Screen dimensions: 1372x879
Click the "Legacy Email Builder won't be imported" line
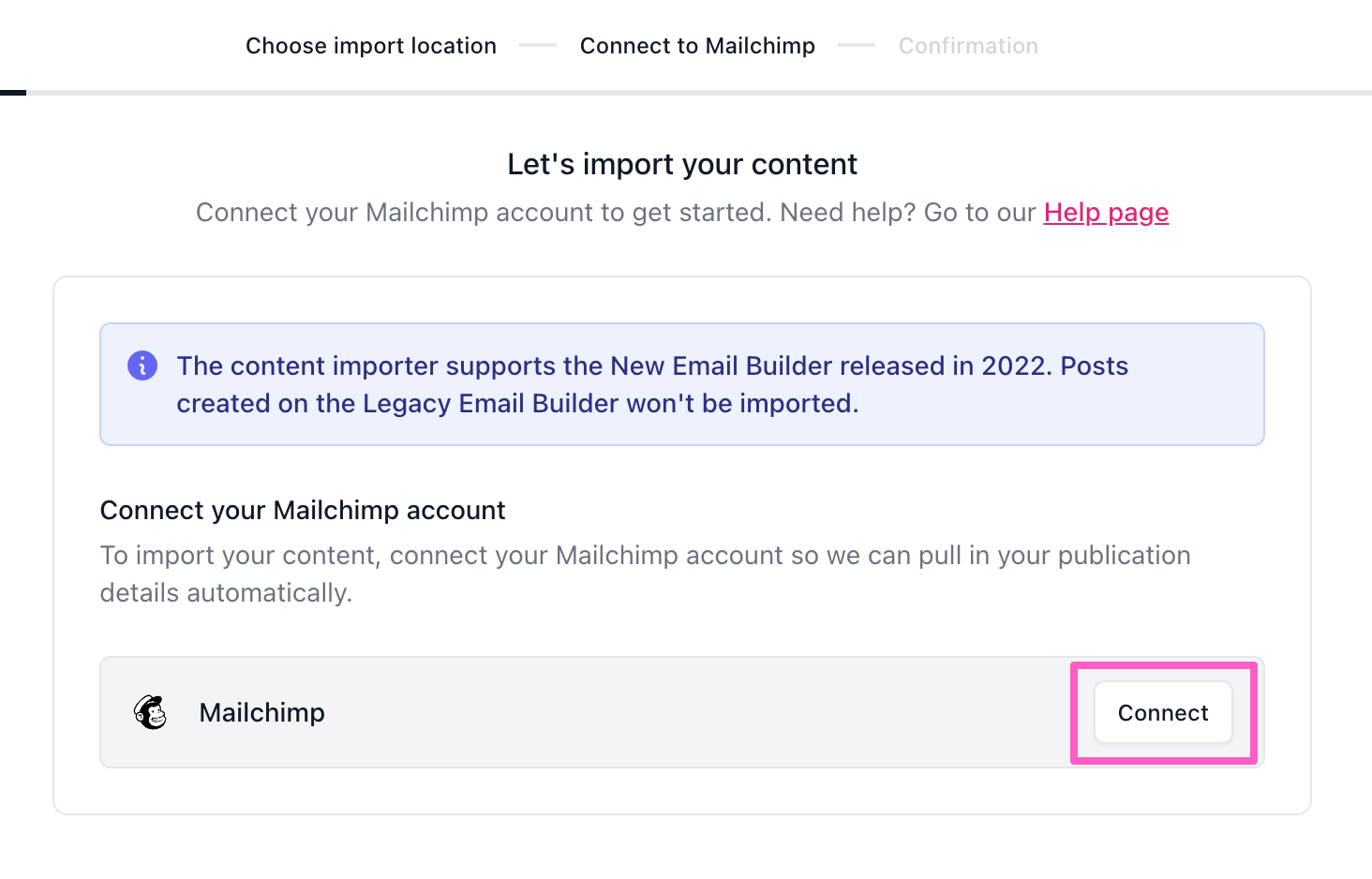click(517, 404)
